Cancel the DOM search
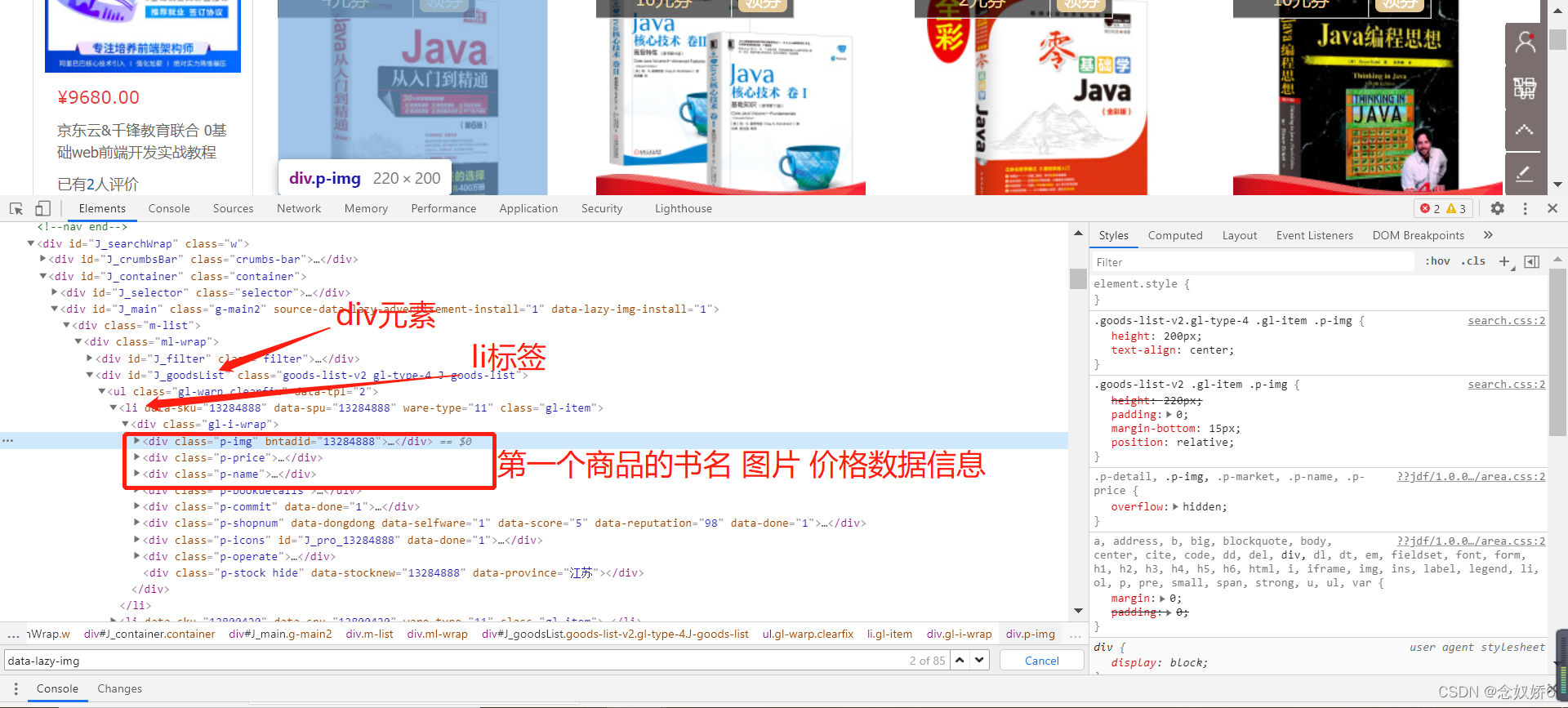This screenshot has height=708, width=1568. tap(1042, 661)
